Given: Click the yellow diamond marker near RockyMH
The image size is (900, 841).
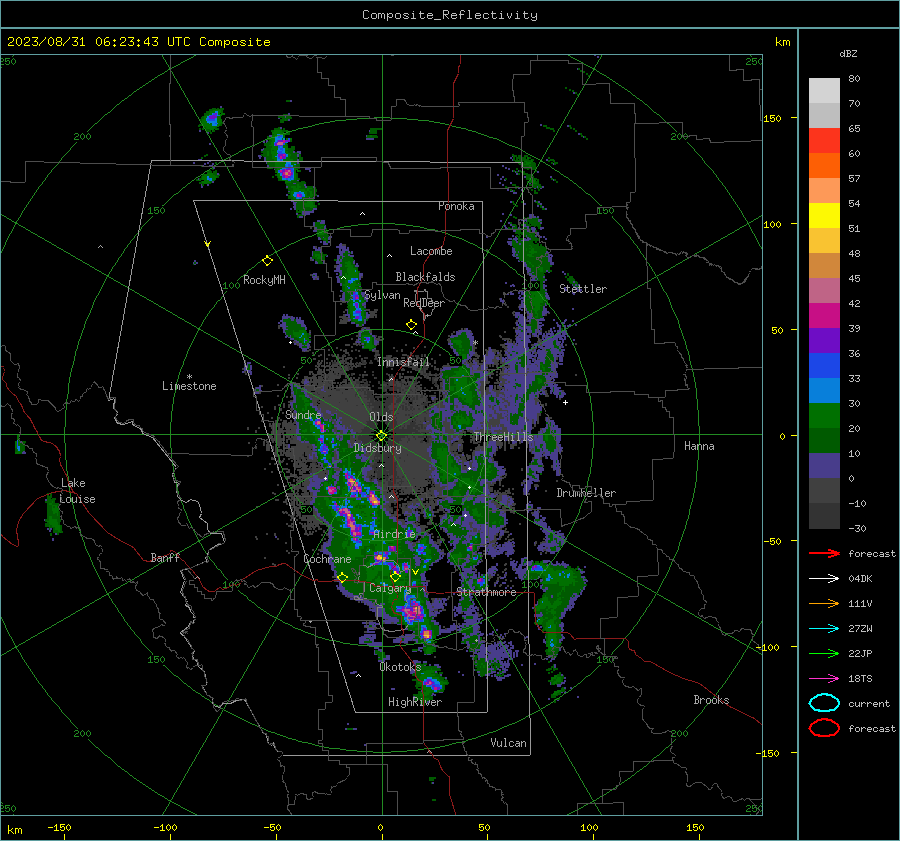Looking at the screenshot, I should point(267,261).
